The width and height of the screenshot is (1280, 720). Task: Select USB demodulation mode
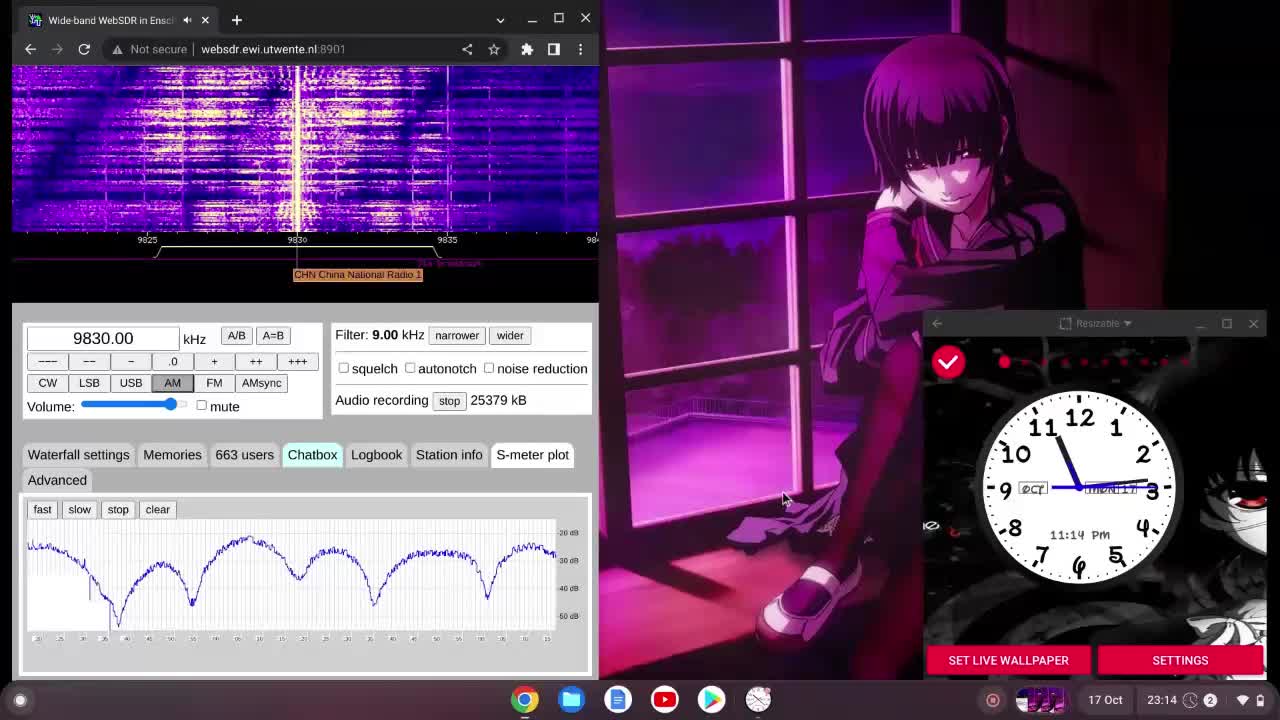pyautogui.click(x=131, y=383)
